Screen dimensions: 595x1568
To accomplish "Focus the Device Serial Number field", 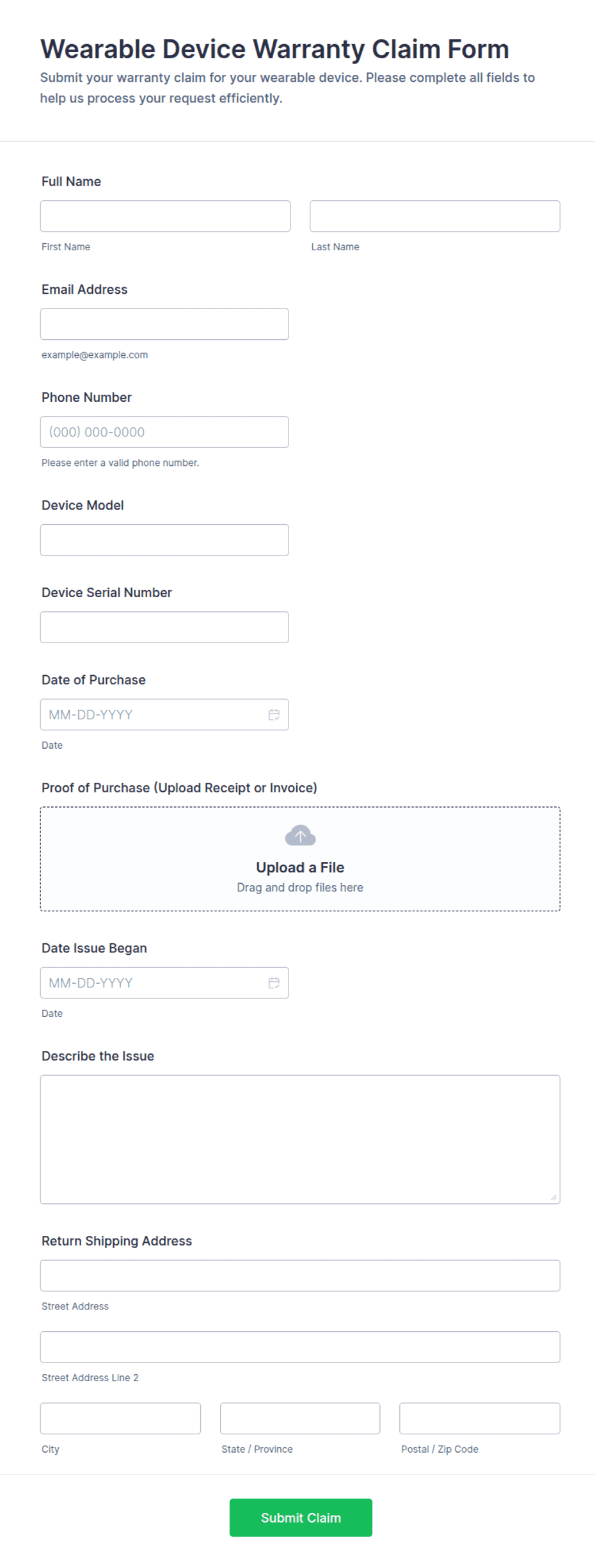I will tap(164, 627).
